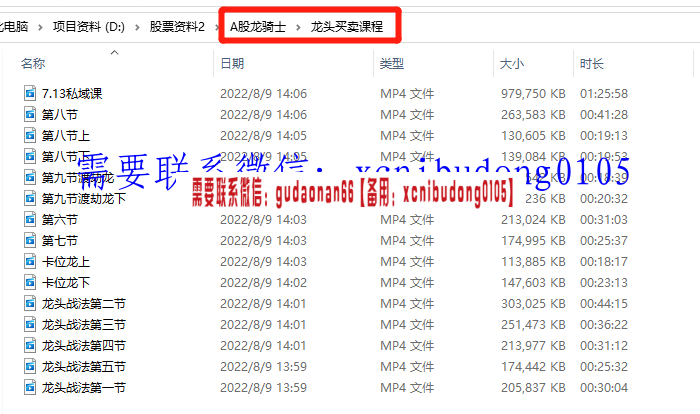The image size is (700, 414).
Task: Click the icon of 龙头战法第二节
Action: (x=30, y=303)
